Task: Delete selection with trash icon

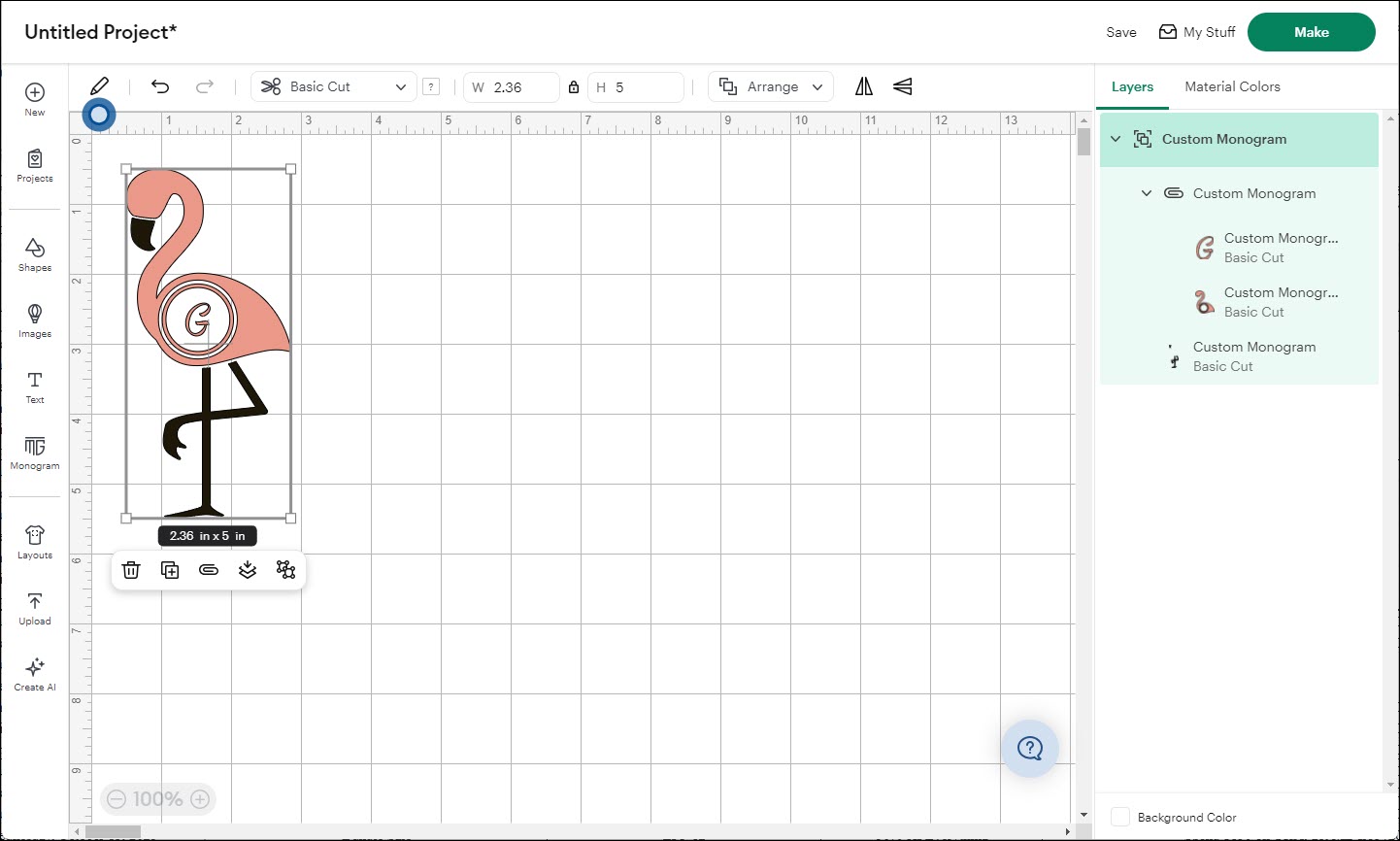Action: point(131,570)
